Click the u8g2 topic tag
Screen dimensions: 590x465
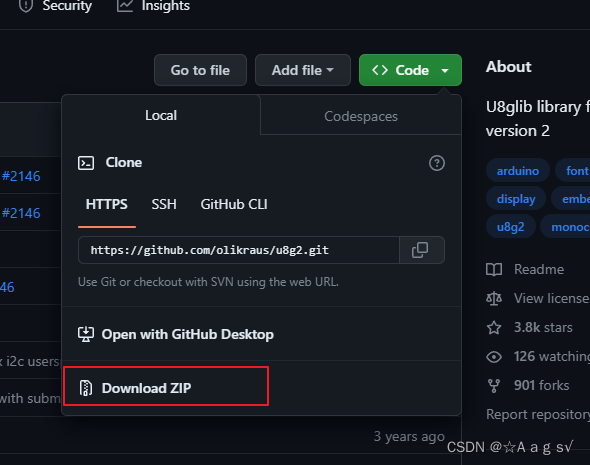(511, 227)
